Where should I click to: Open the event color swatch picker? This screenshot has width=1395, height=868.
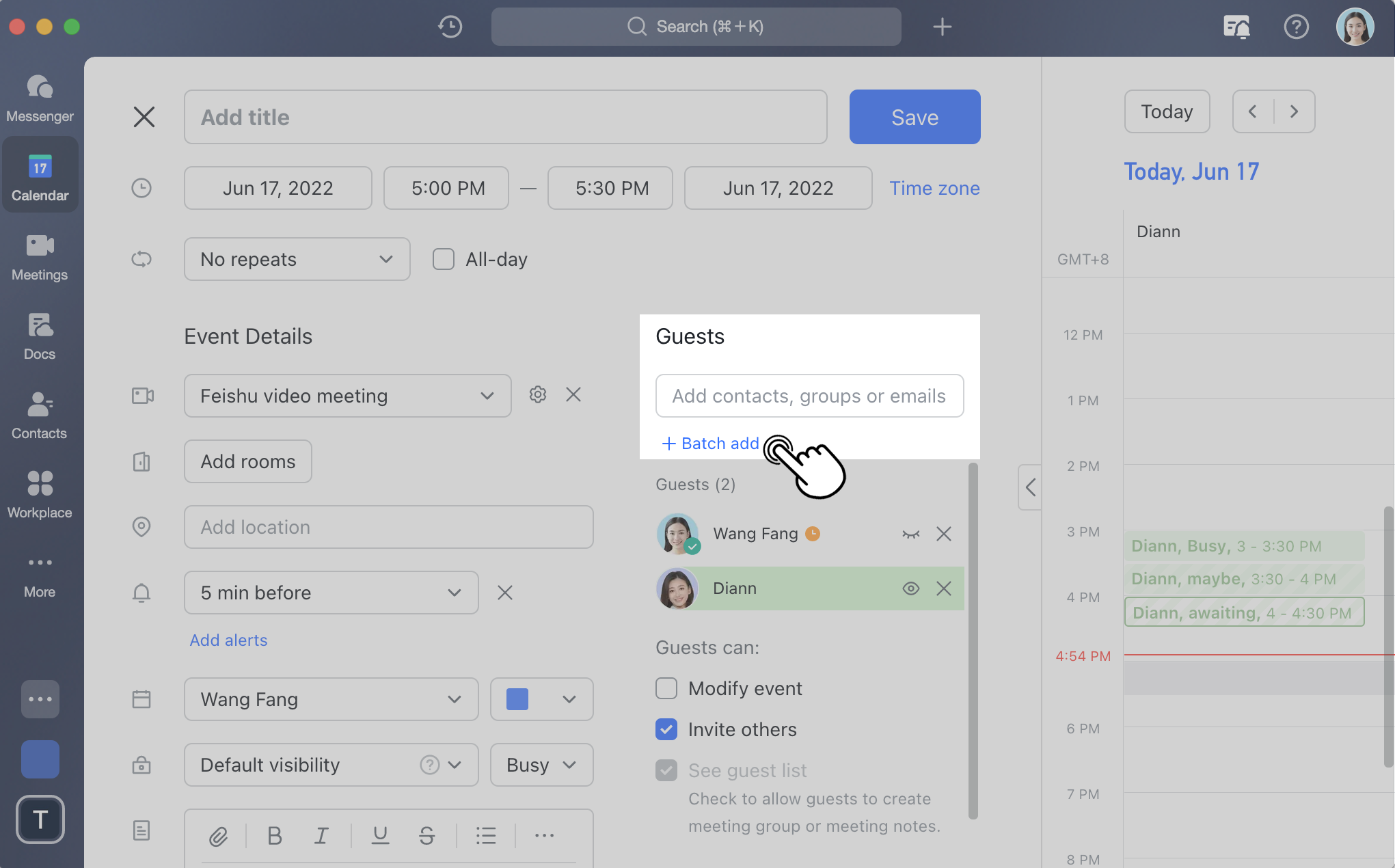541,699
